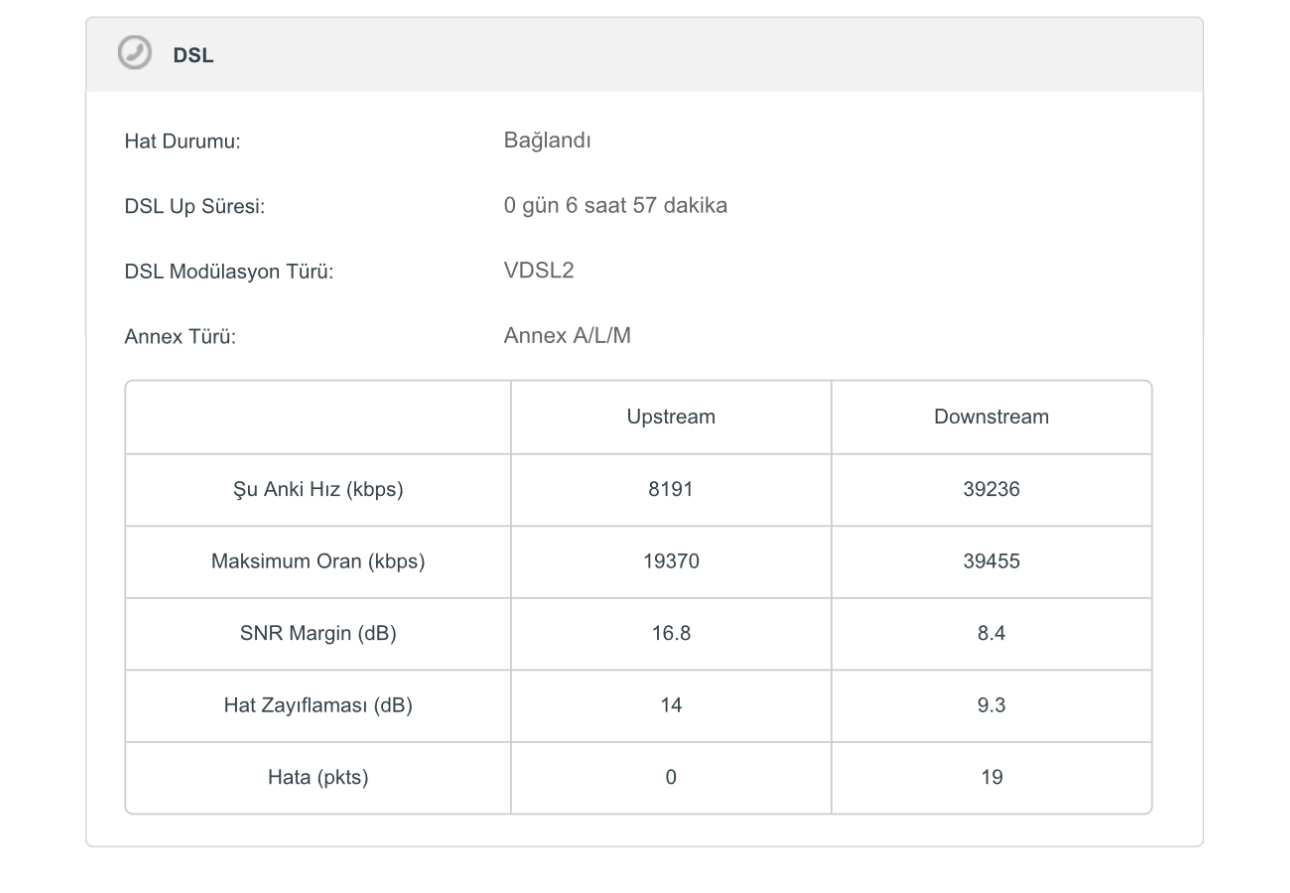Click the DSL phone icon in header
This screenshot has width=1290, height=893.
(x=132, y=54)
